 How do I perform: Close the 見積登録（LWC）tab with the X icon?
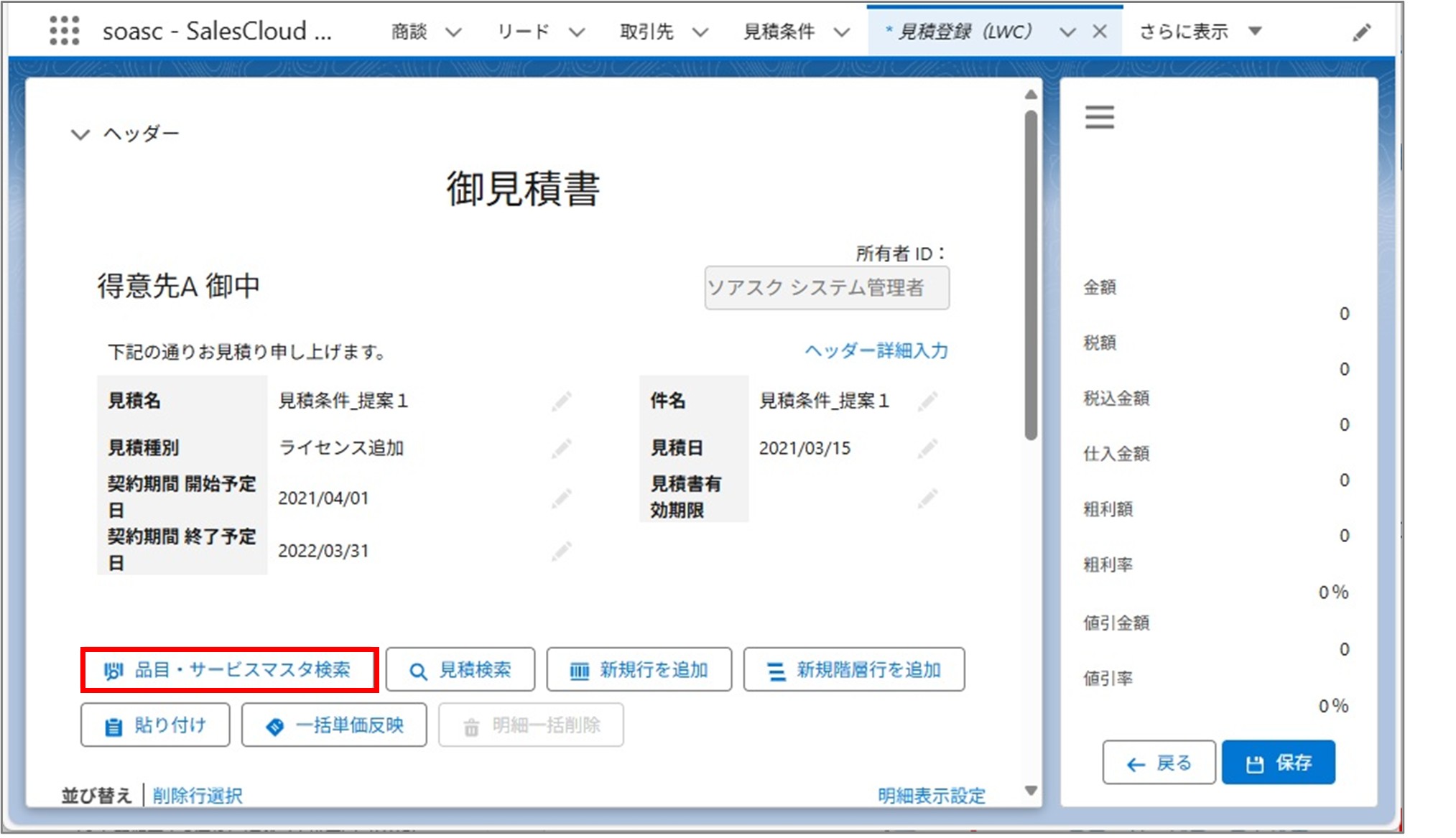click(1100, 31)
